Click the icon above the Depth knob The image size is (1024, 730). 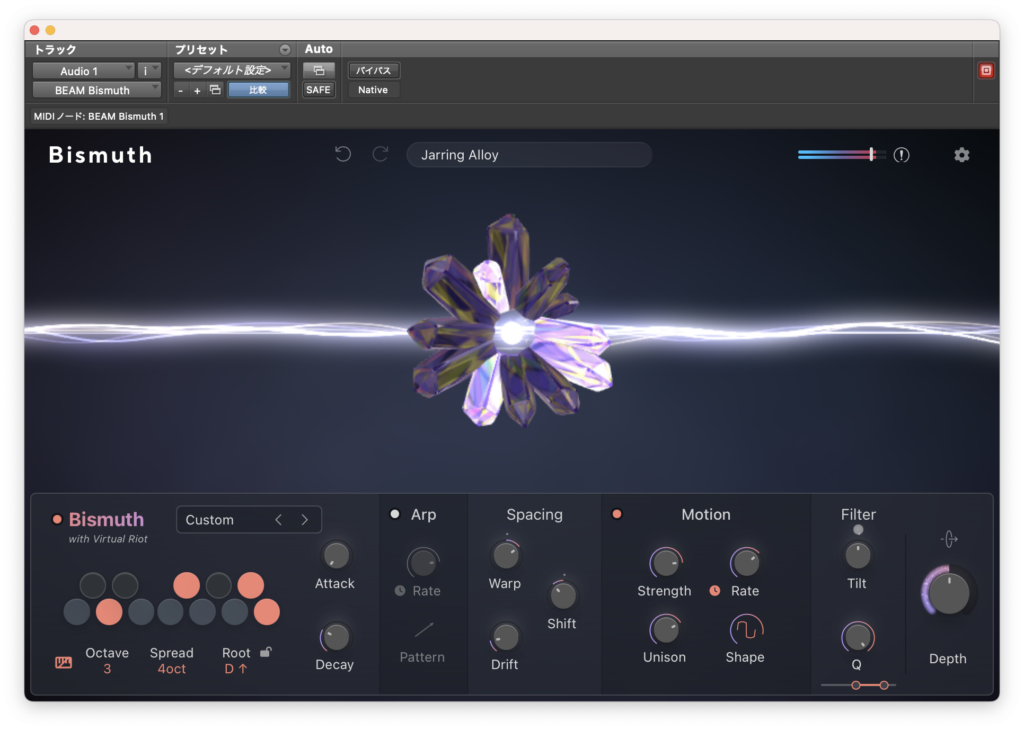pyautogui.click(x=949, y=539)
